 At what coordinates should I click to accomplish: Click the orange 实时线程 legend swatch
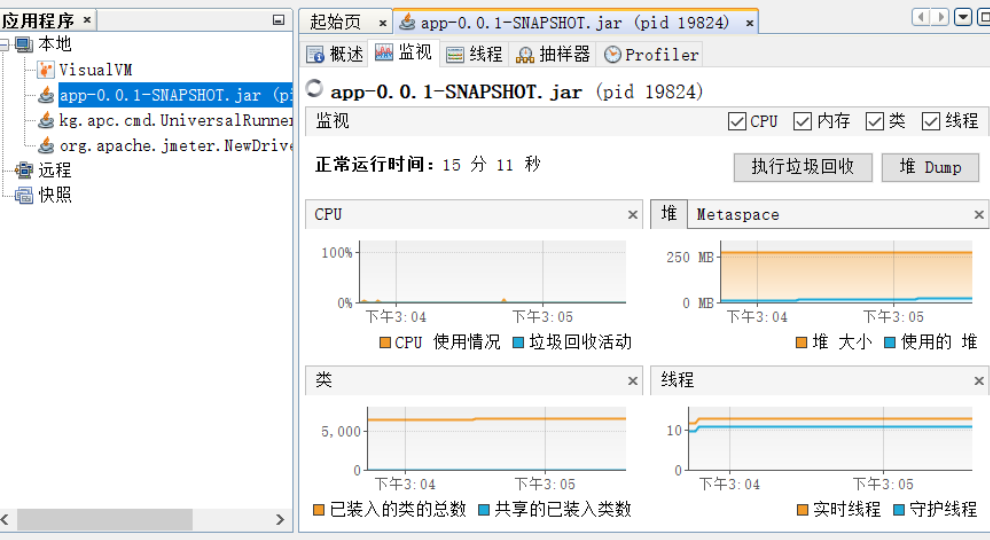click(x=802, y=510)
